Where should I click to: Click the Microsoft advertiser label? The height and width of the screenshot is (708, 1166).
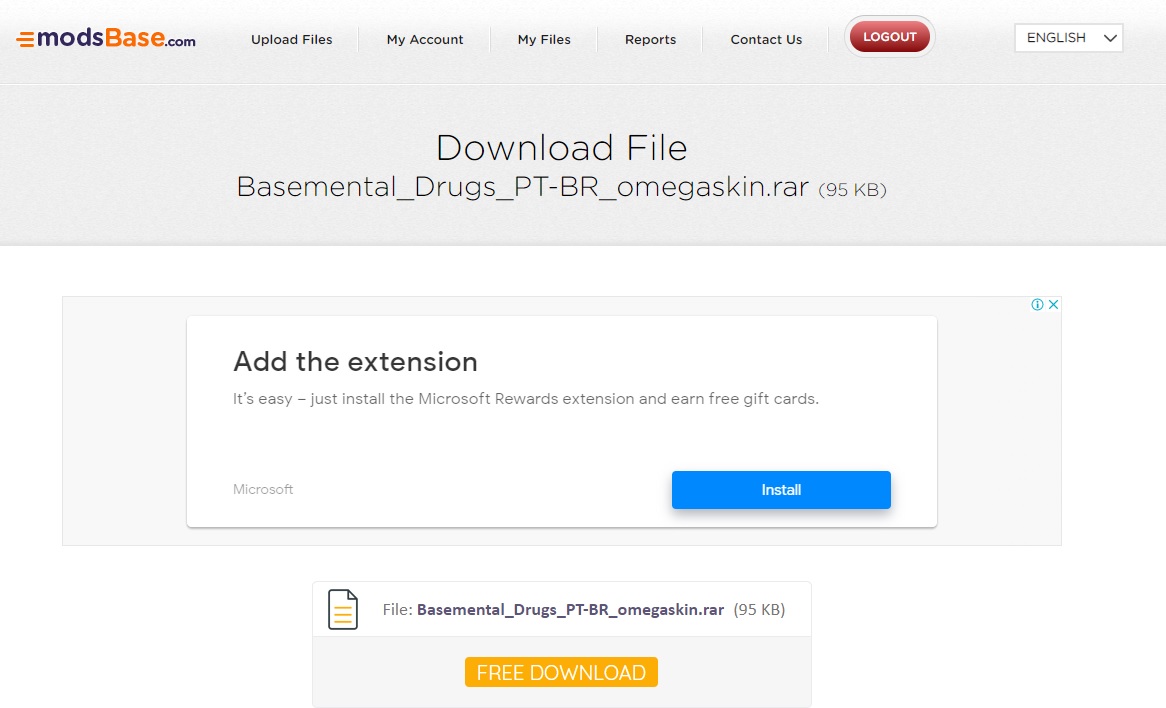[x=263, y=489]
